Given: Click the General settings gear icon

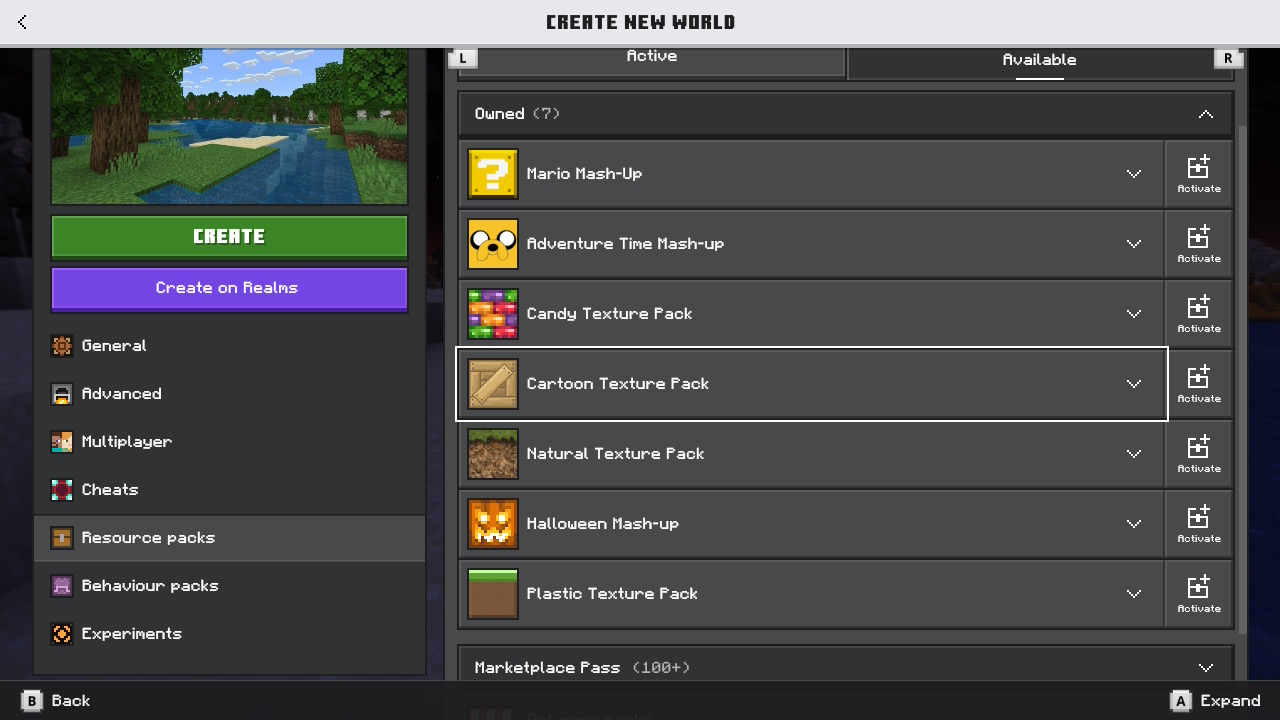Looking at the screenshot, I should click(x=62, y=346).
